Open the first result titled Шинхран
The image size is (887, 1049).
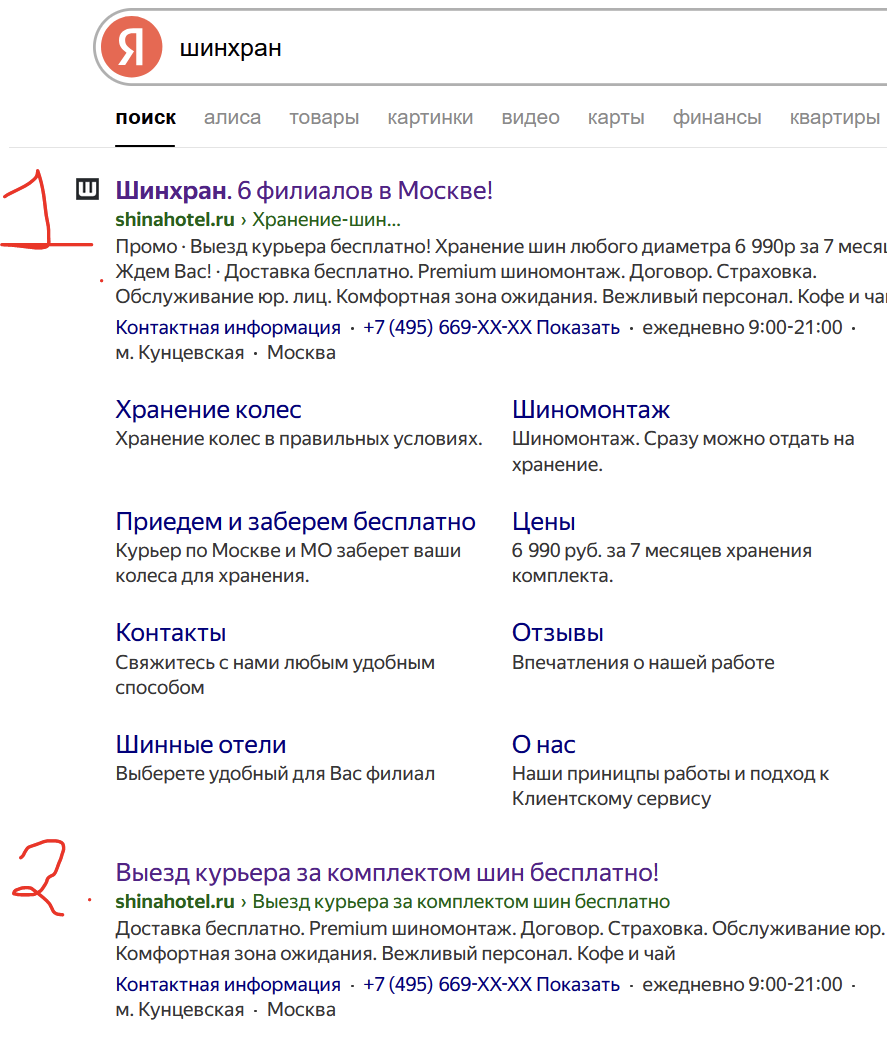[304, 190]
